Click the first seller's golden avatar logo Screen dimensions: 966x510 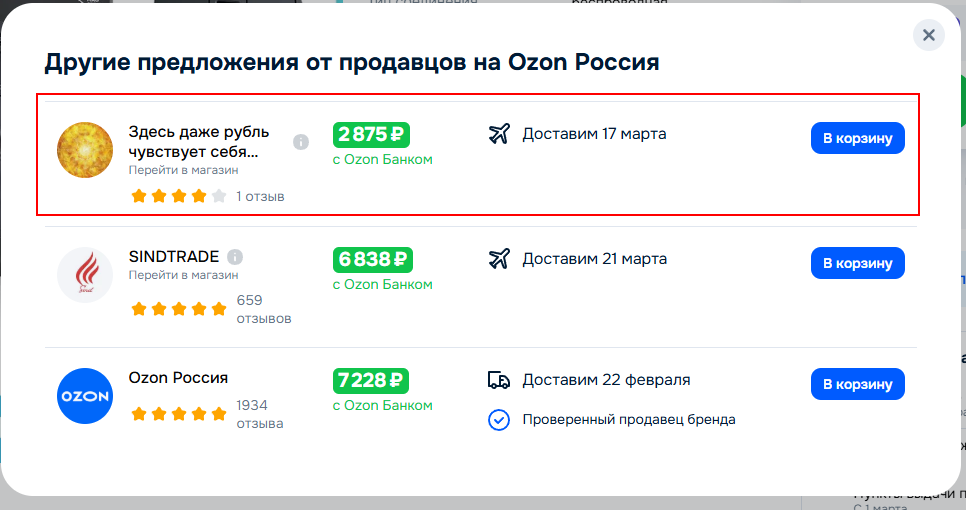pos(85,151)
